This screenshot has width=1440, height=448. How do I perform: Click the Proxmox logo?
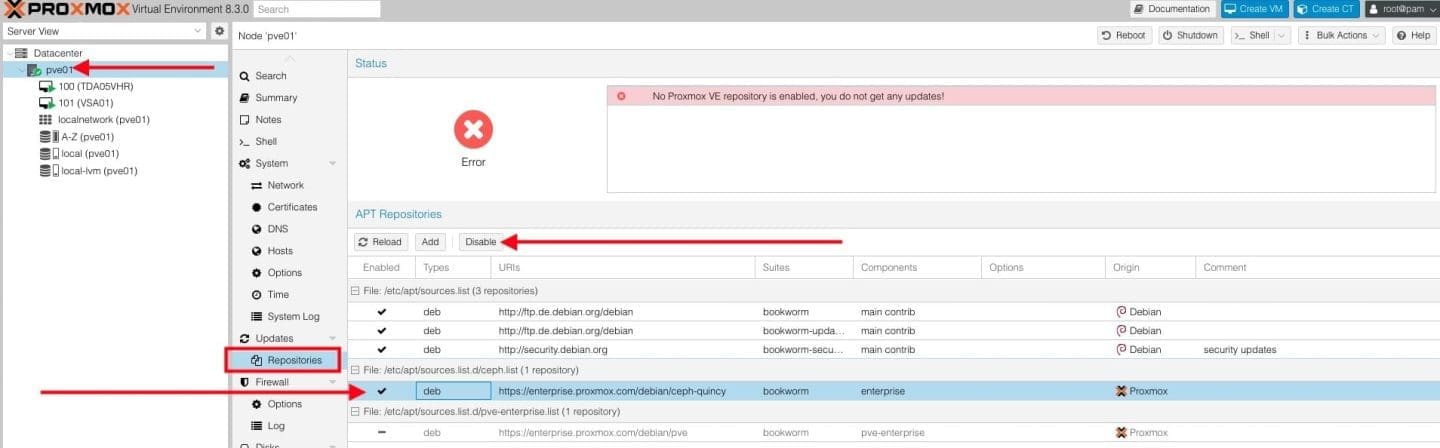coord(67,9)
